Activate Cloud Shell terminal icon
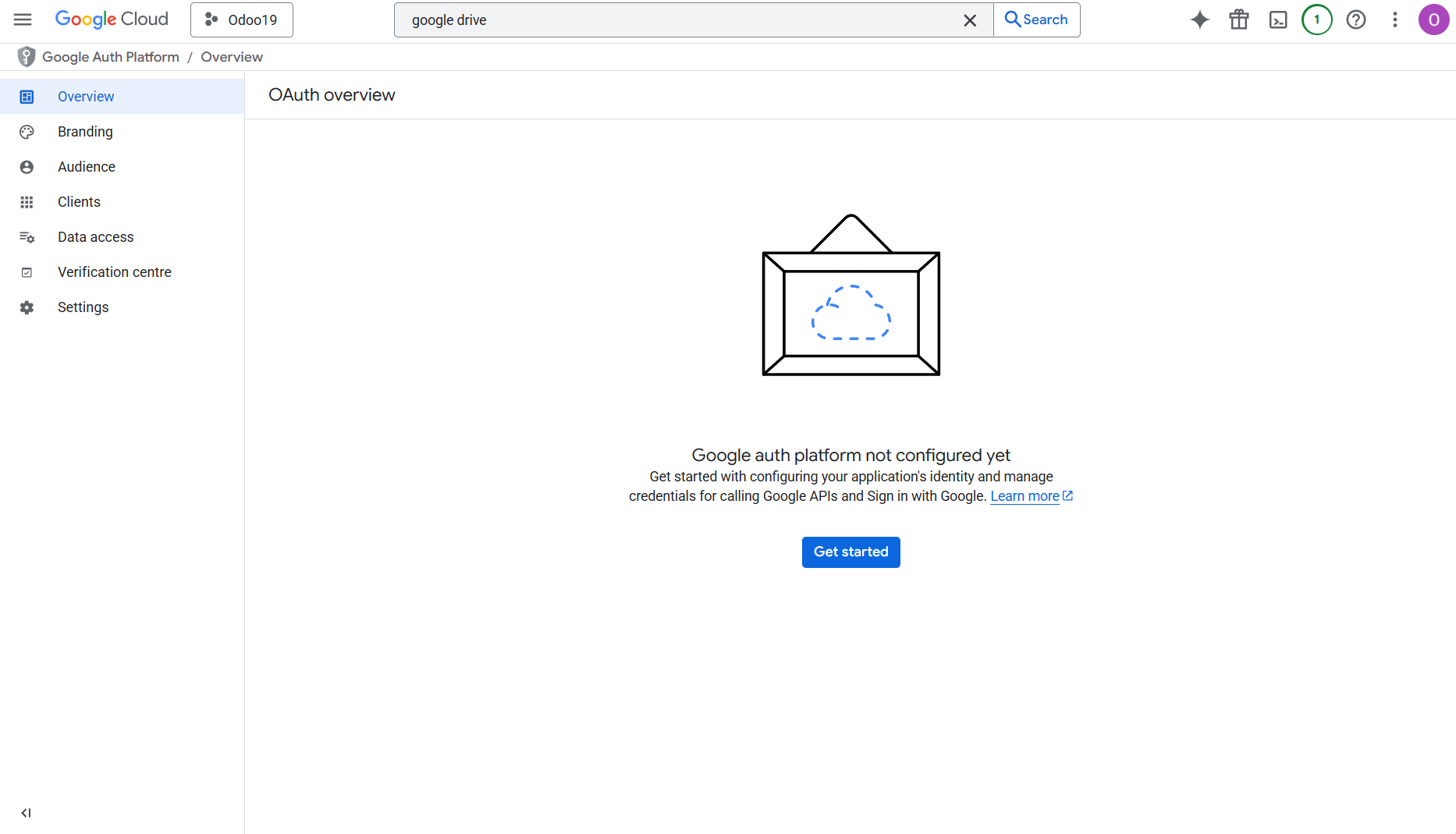 (x=1277, y=20)
